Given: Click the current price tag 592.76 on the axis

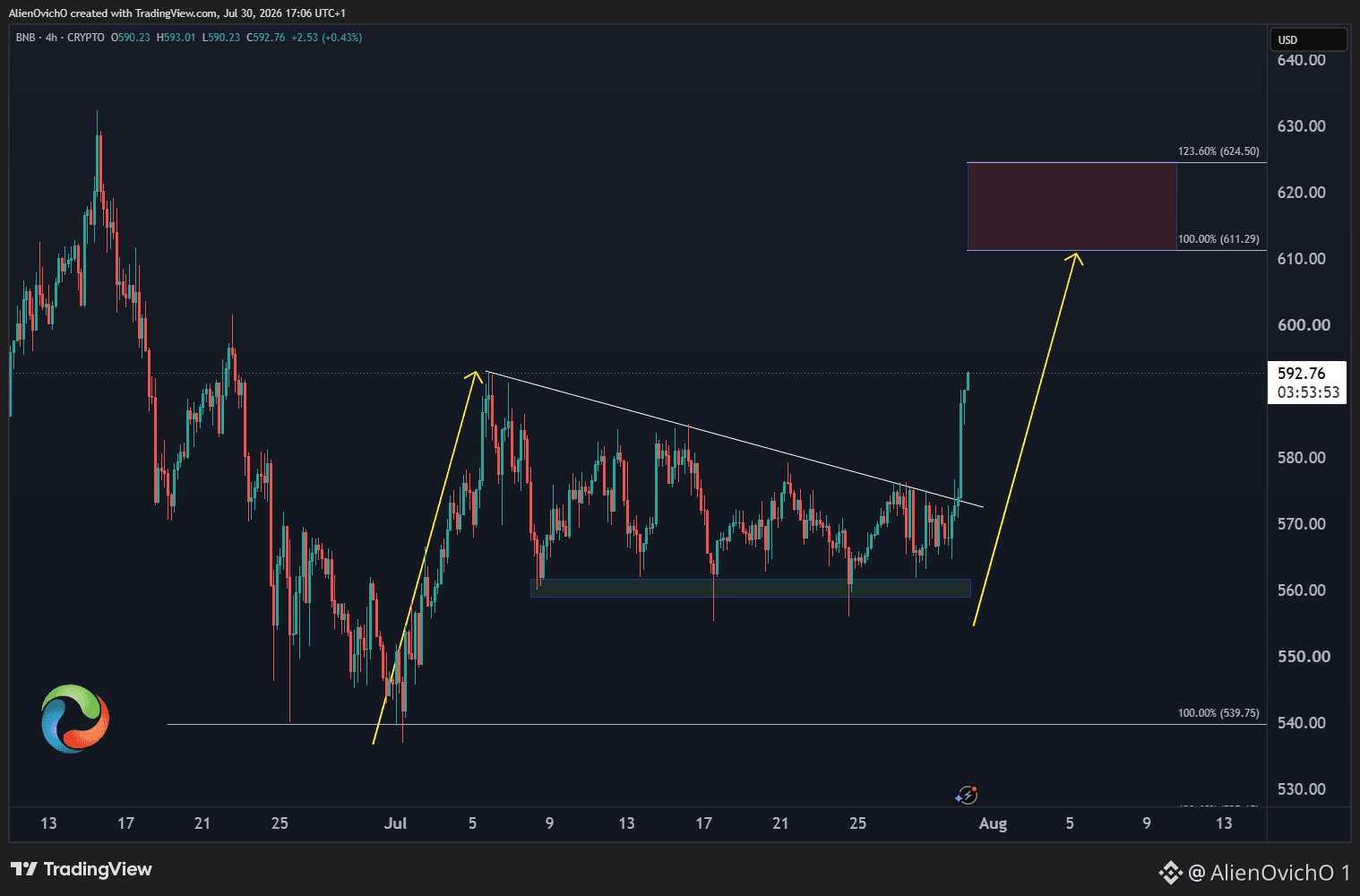Looking at the screenshot, I should (x=1302, y=374).
